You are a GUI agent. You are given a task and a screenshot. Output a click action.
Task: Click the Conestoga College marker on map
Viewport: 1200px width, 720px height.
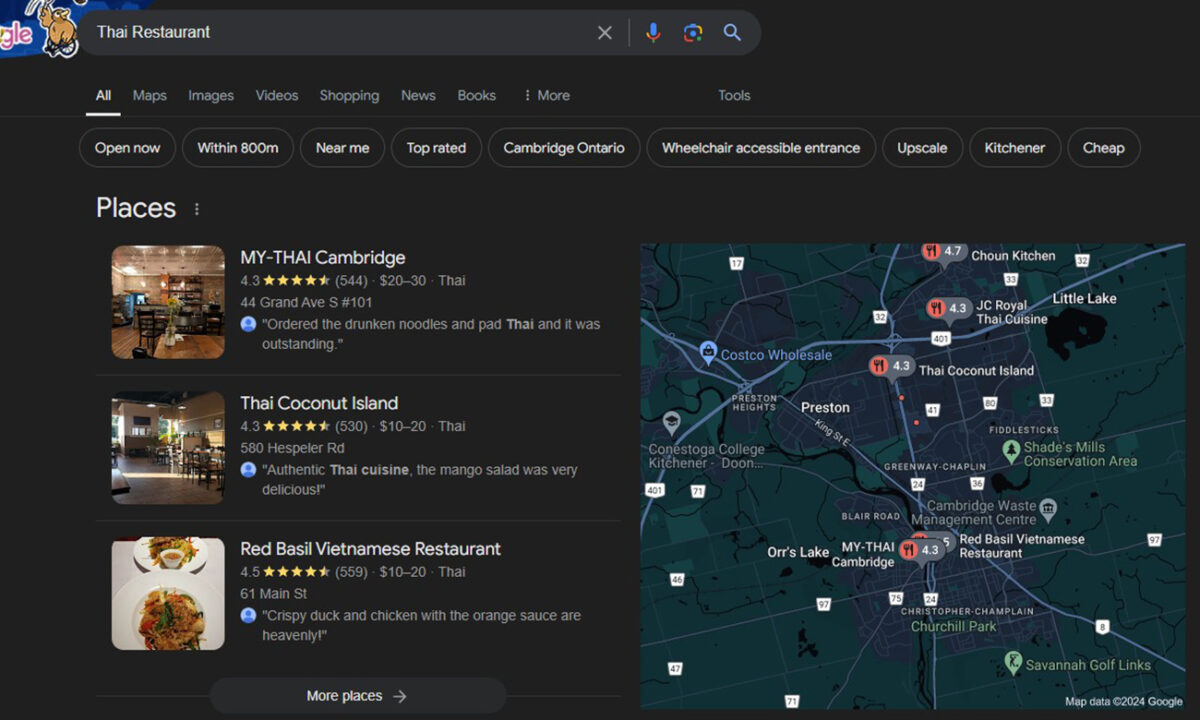click(671, 421)
